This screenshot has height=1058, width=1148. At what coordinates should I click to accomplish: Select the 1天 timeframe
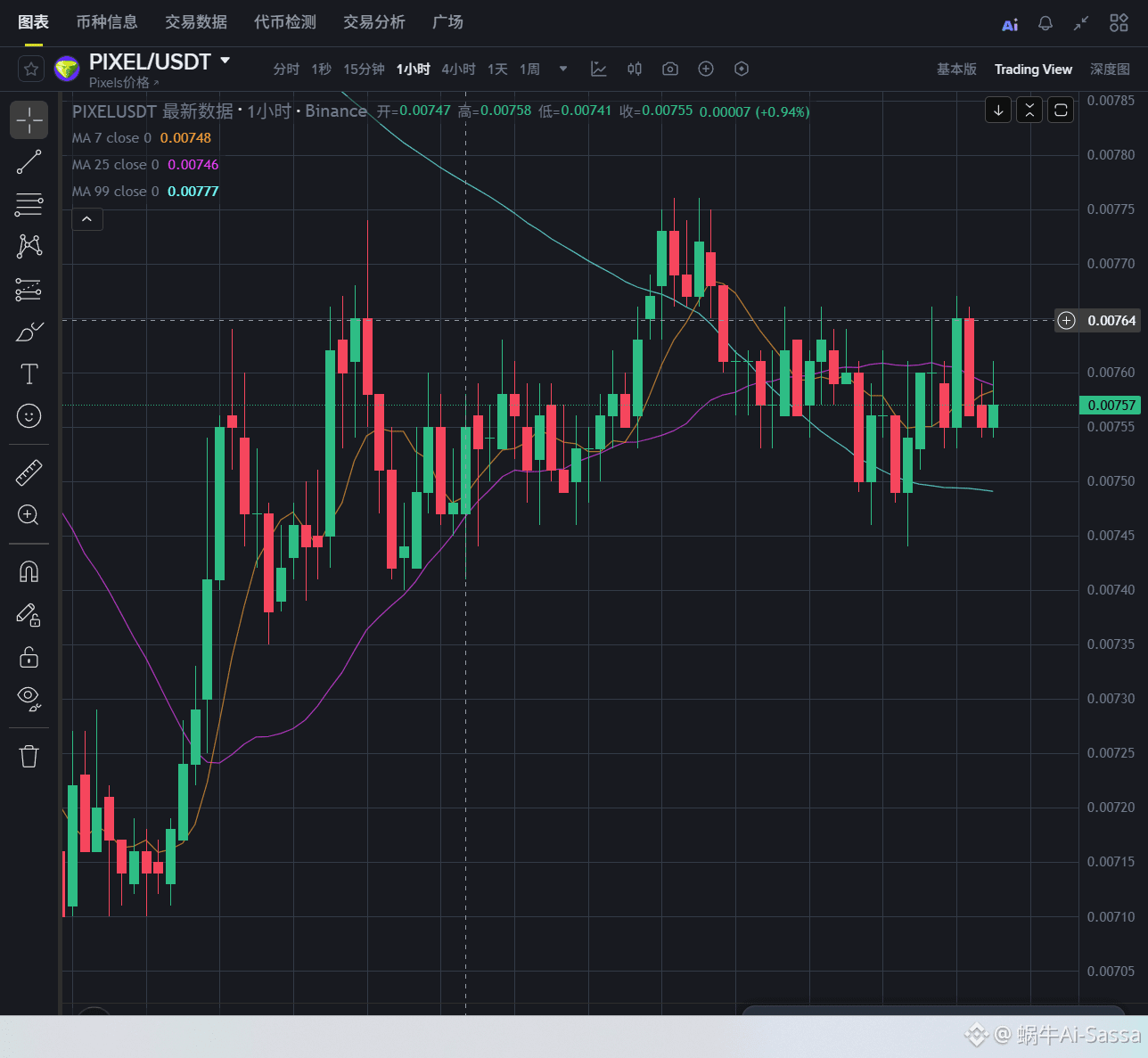pos(497,70)
